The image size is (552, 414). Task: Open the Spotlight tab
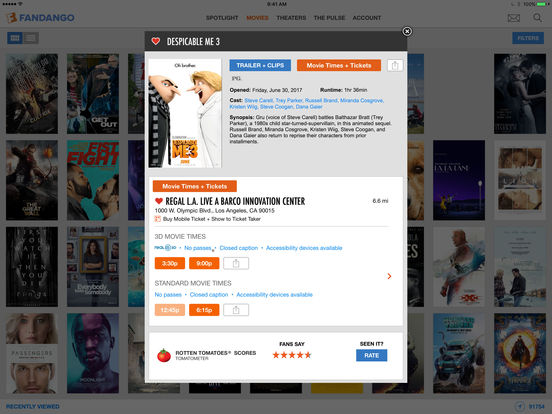222,18
